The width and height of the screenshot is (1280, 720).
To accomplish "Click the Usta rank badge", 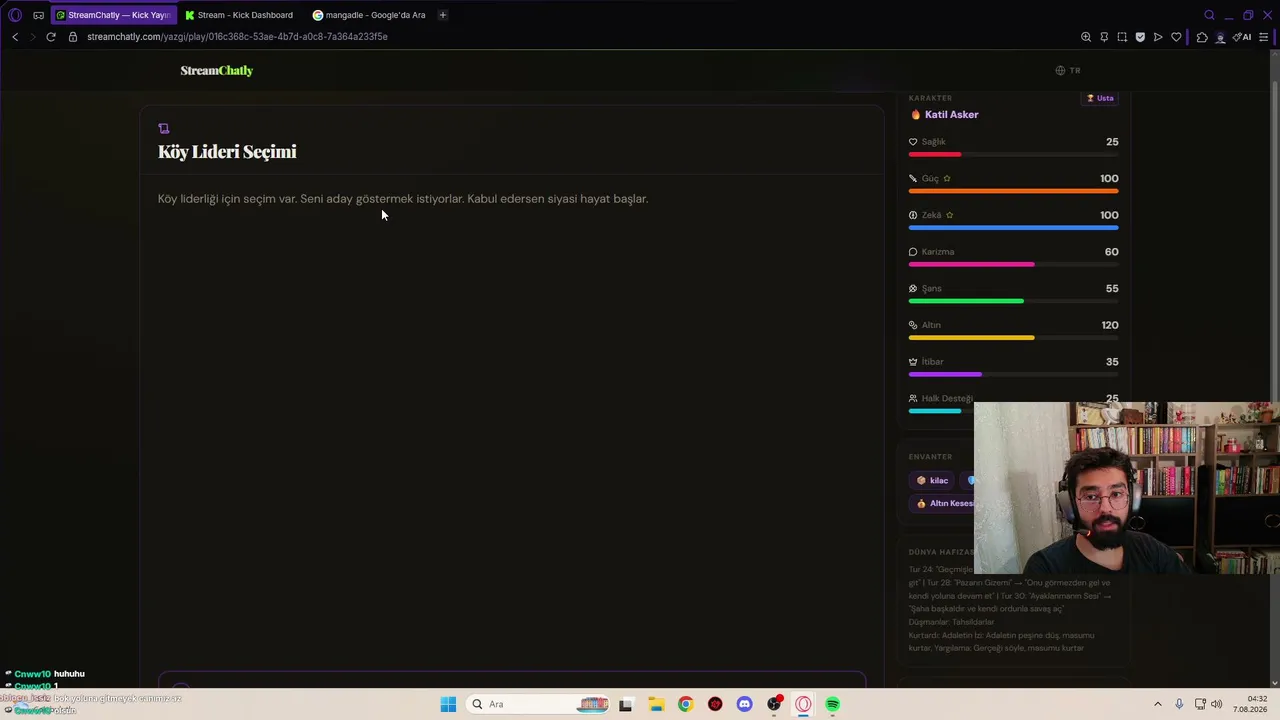I will (x=1100, y=98).
